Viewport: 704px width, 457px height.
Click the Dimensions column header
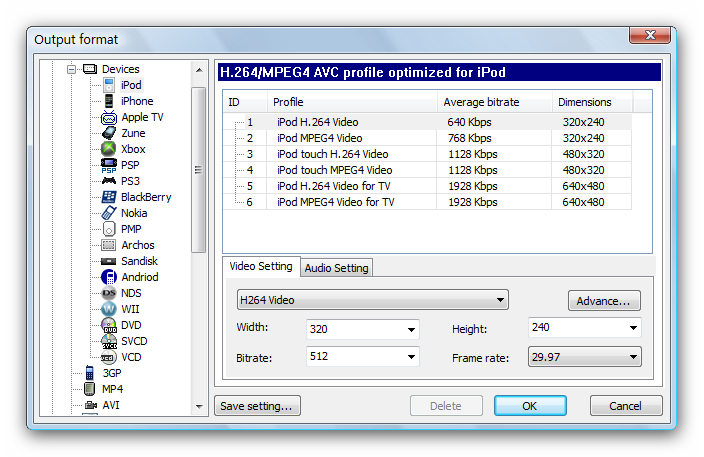(593, 102)
